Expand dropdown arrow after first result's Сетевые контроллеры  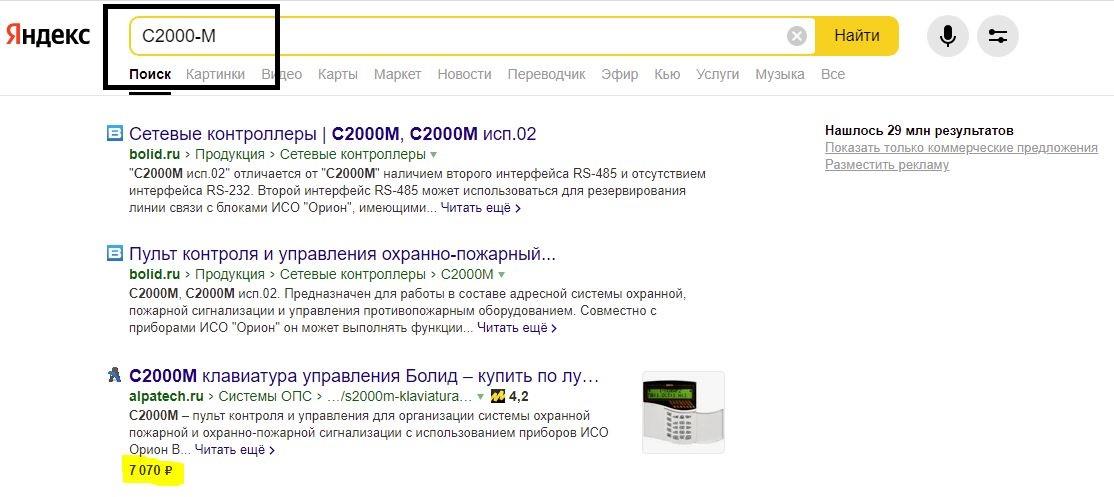(x=434, y=156)
